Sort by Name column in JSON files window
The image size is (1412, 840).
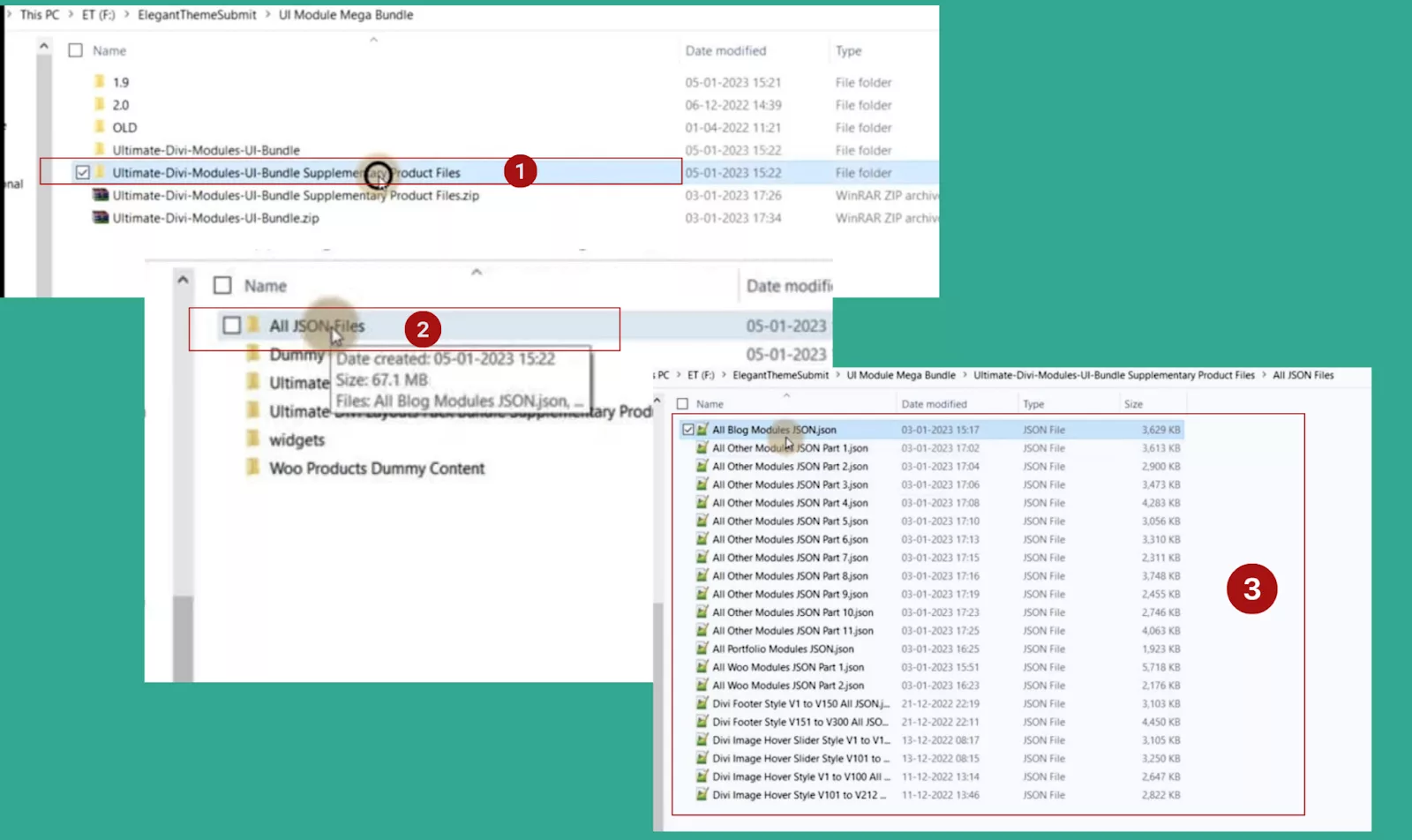(x=710, y=404)
